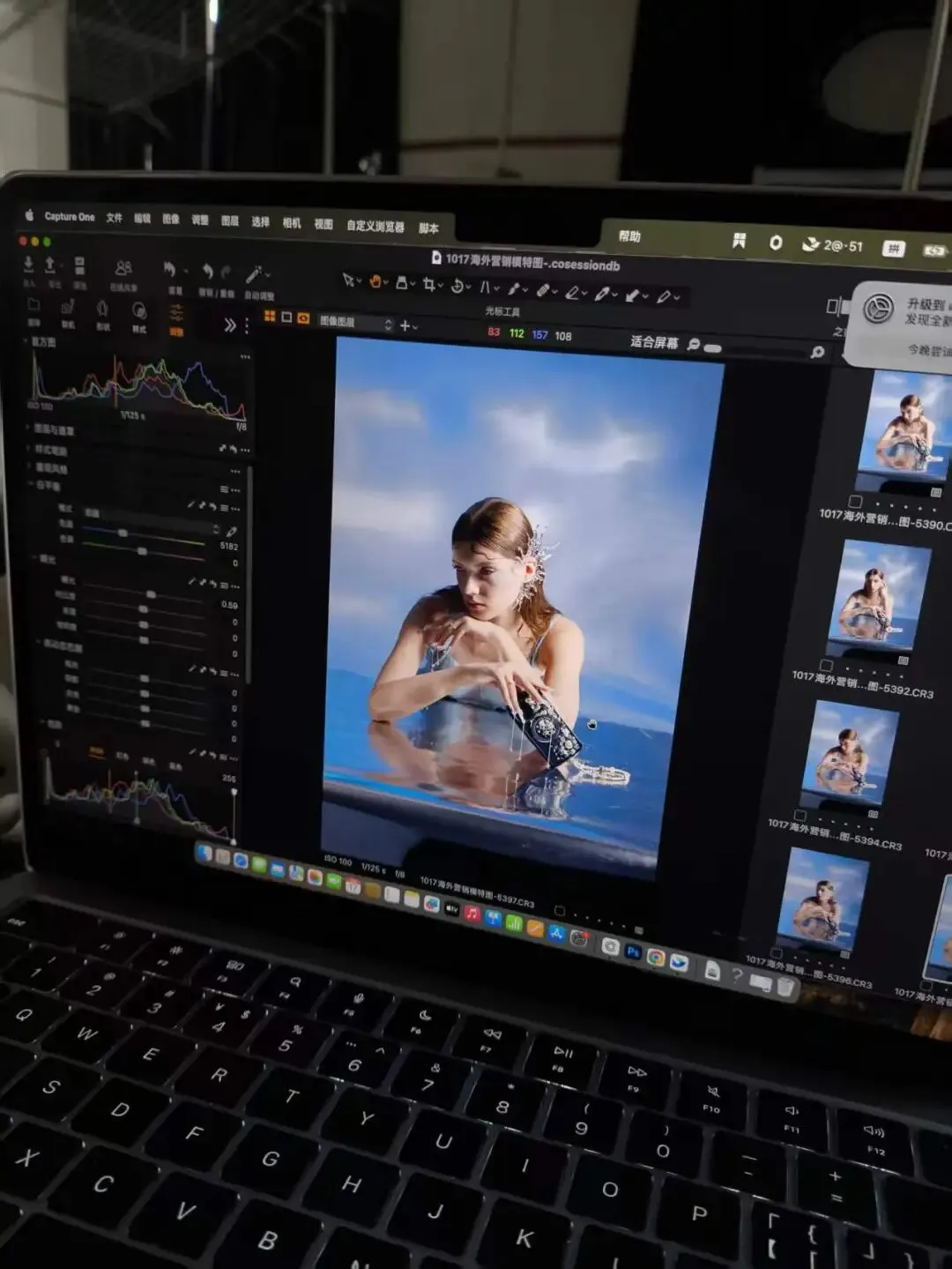
Task: Collapse the 直方图 histogram panel
Action: [x=26, y=341]
